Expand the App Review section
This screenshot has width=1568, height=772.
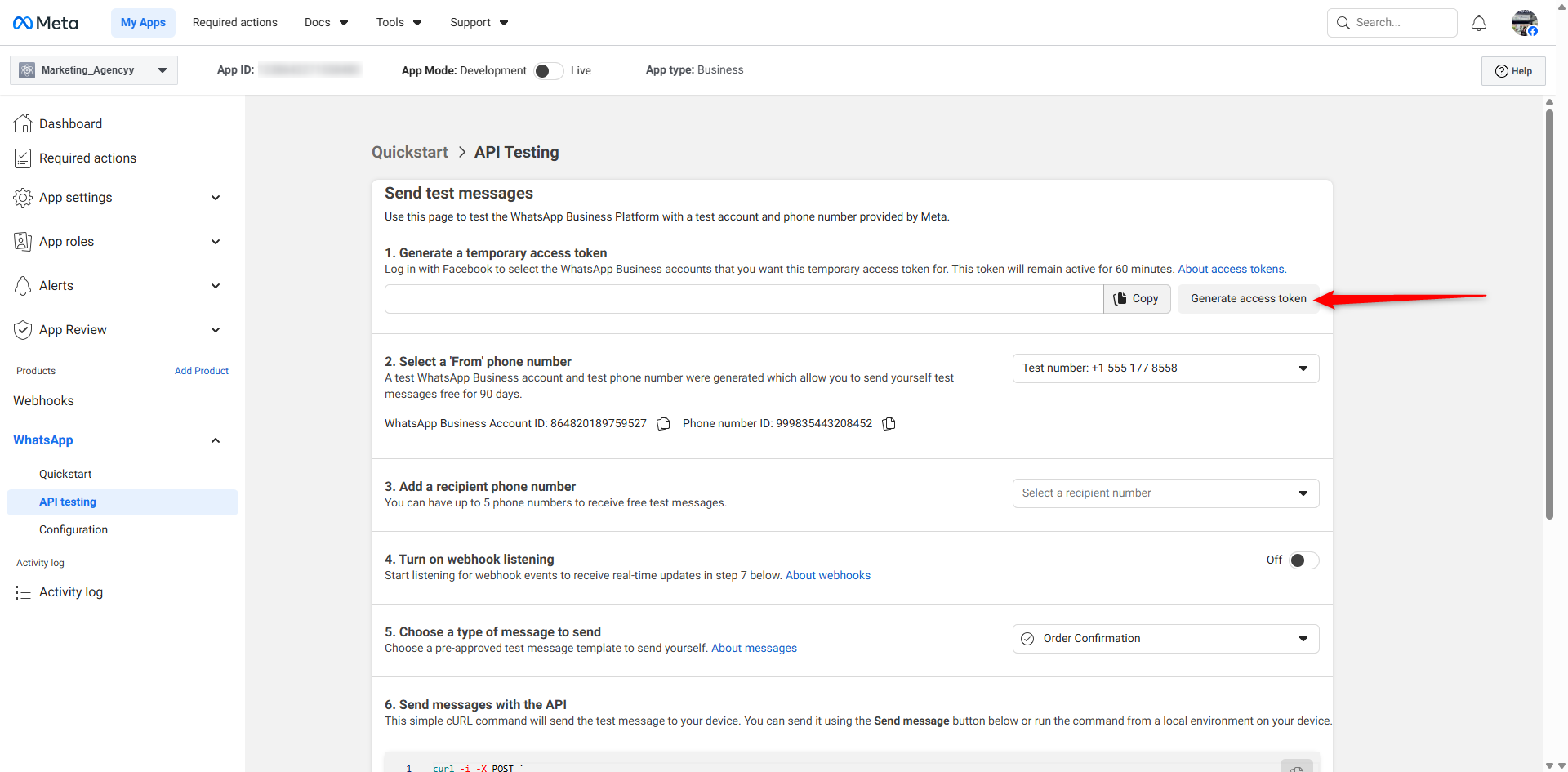point(216,330)
